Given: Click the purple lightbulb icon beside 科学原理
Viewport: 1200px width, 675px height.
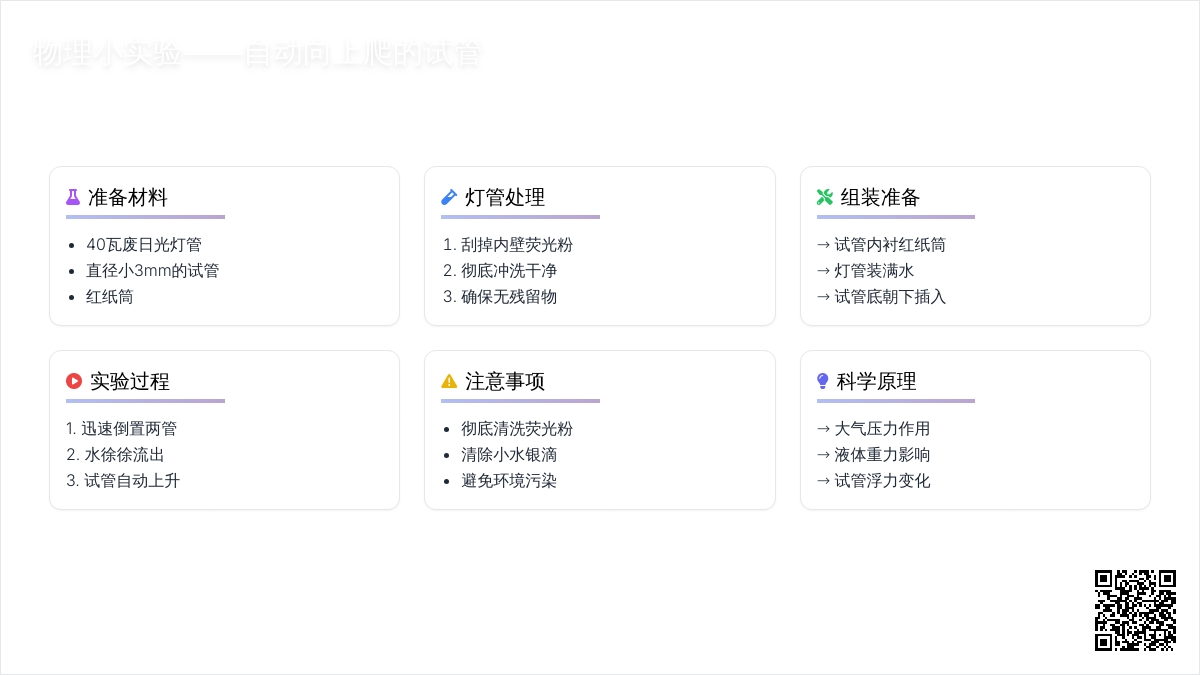Looking at the screenshot, I should [823, 381].
